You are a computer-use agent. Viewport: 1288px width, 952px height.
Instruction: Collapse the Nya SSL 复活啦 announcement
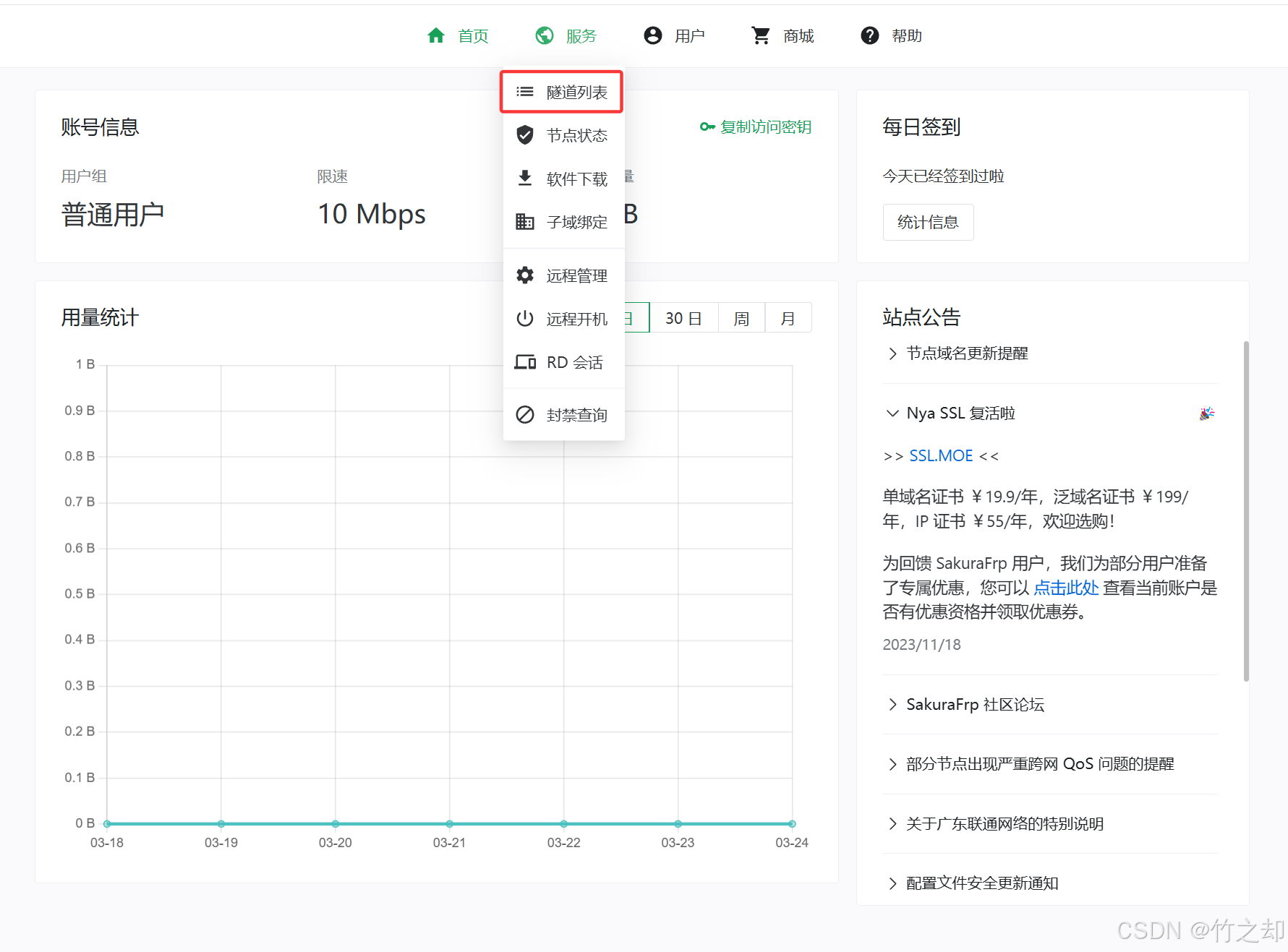click(x=960, y=413)
